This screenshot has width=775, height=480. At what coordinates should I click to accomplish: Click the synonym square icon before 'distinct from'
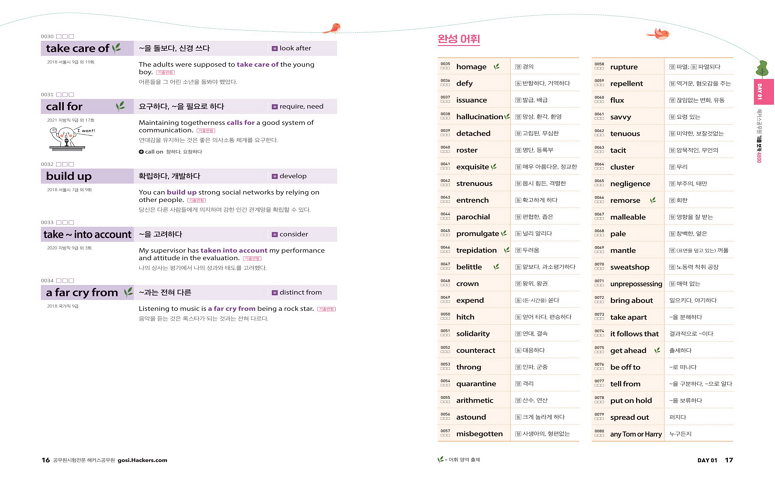pyautogui.click(x=274, y=293)
